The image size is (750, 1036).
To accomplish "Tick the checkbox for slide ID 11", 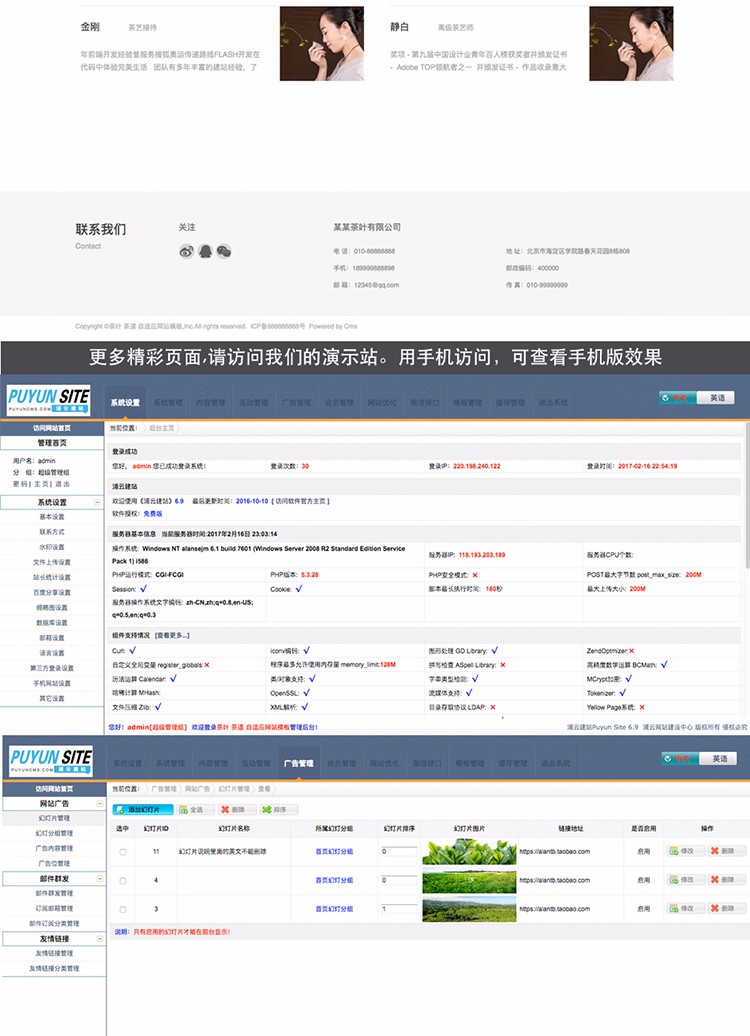I will click(x=123, y=852).
